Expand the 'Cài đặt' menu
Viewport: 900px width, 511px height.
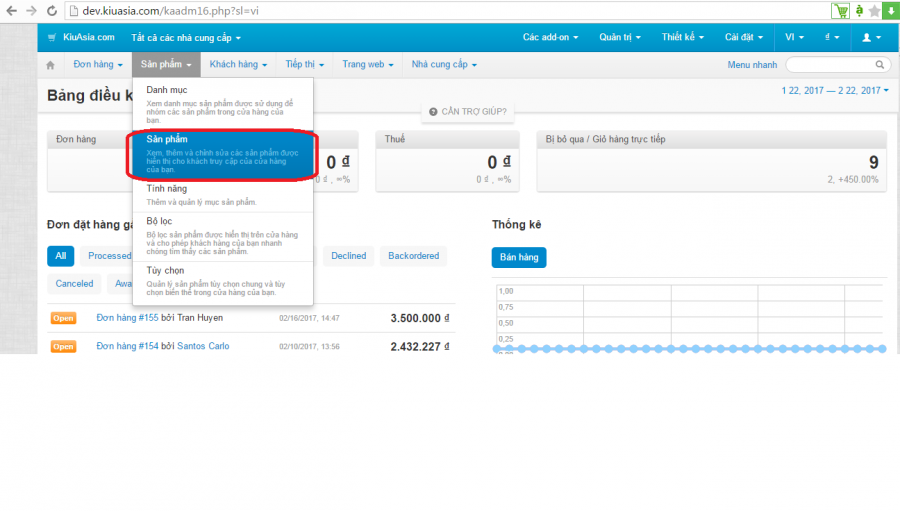(743, 37)
